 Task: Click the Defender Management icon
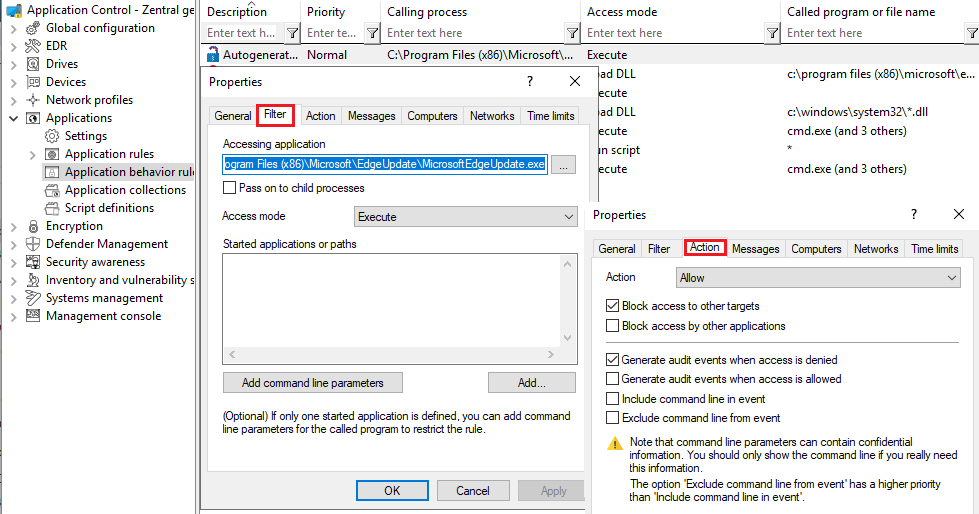click(x=32, y=244)
